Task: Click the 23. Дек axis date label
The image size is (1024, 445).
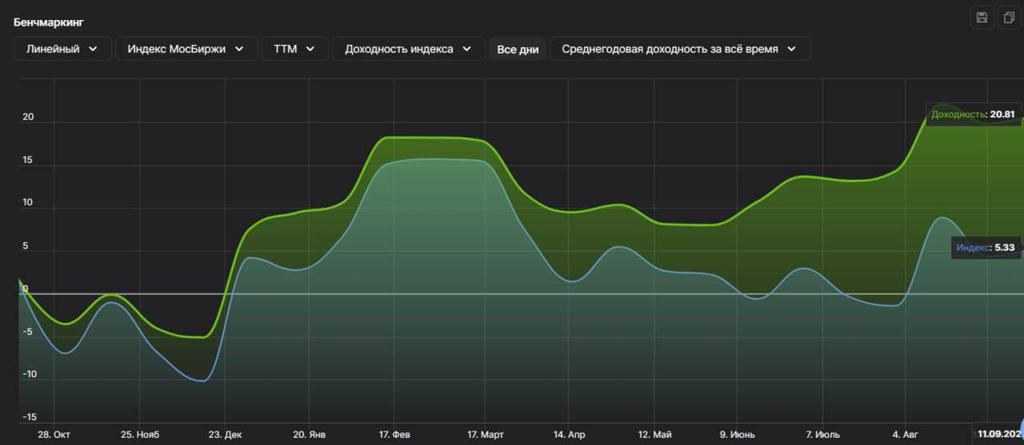Action: tap(225, 435)
